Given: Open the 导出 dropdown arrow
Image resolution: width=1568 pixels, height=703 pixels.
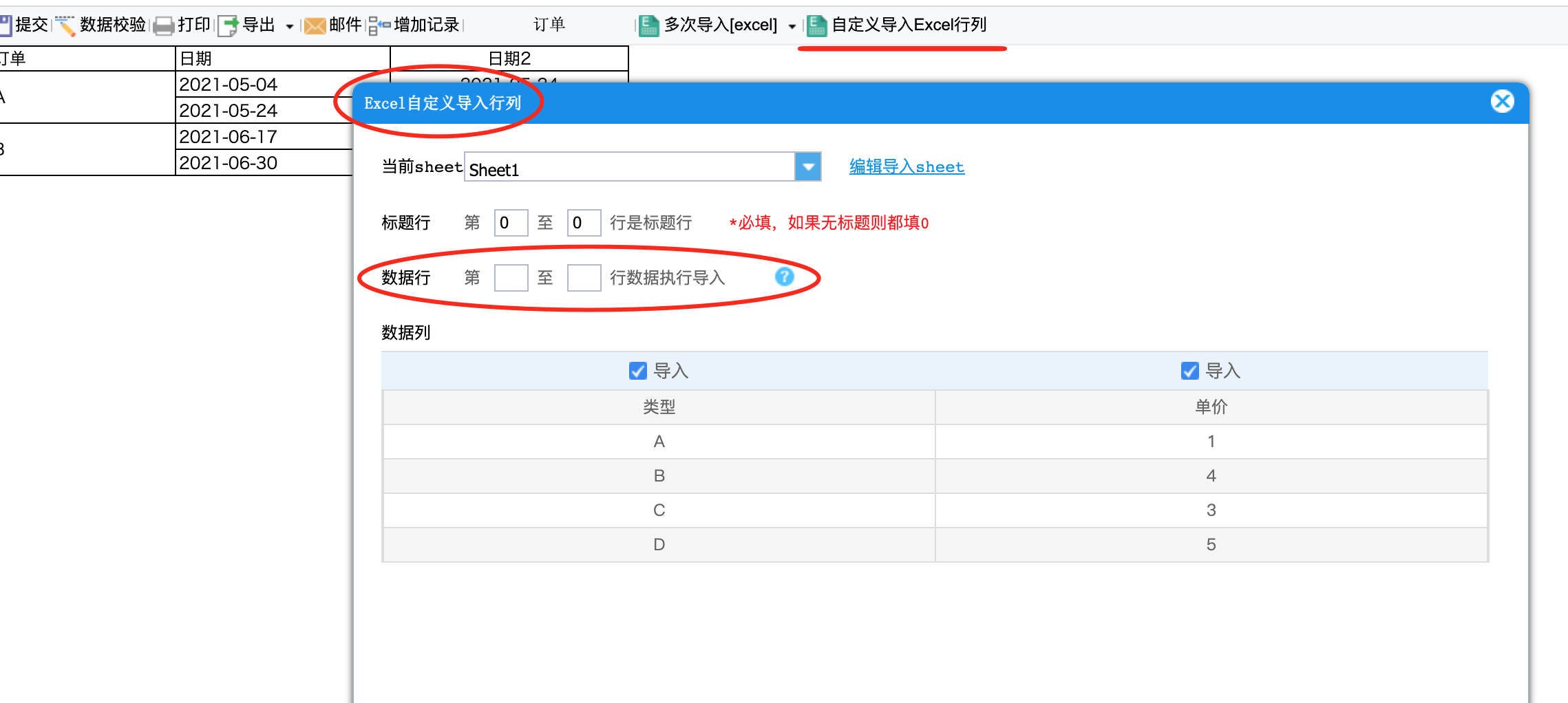Looking at the screenshot, I should pos(290,27).
